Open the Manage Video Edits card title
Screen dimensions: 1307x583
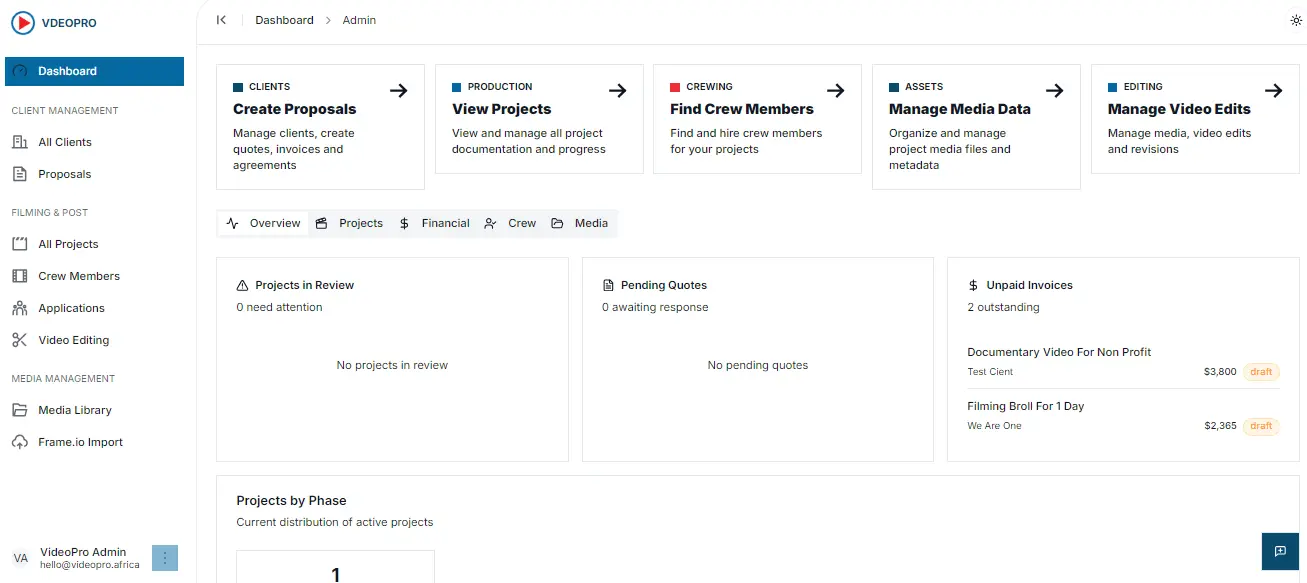(1179, 109)
